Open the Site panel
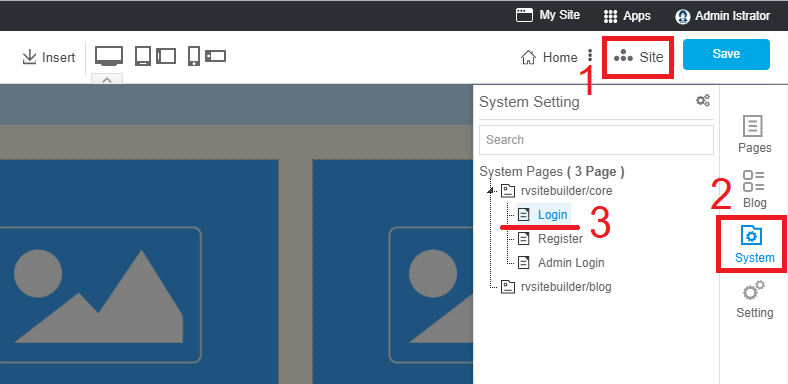This screenshot has width=788, height=384. (x=638, y=57)
